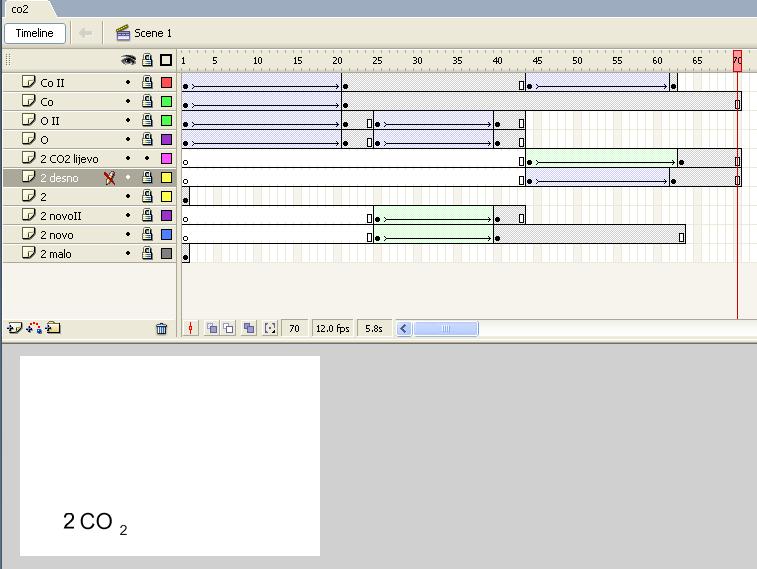The height and width of the screenshot is (569, 757).
Task: Select the 2 novo layer
Action: click(x=56, y=235)
